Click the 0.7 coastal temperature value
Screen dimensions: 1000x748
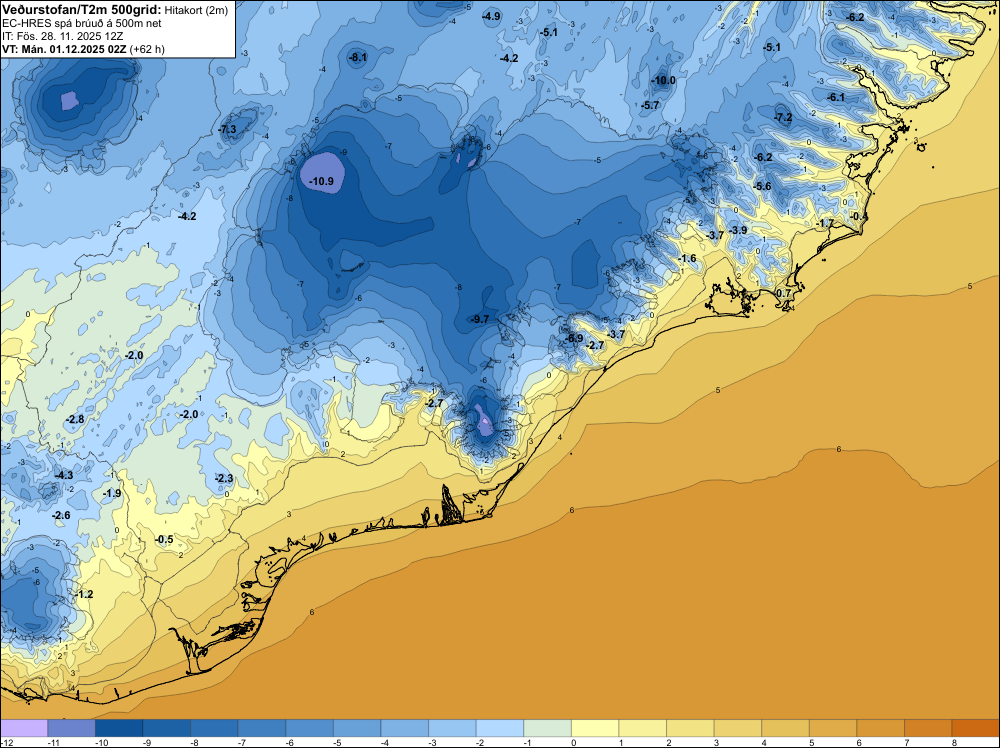click(x=784, y=293)
